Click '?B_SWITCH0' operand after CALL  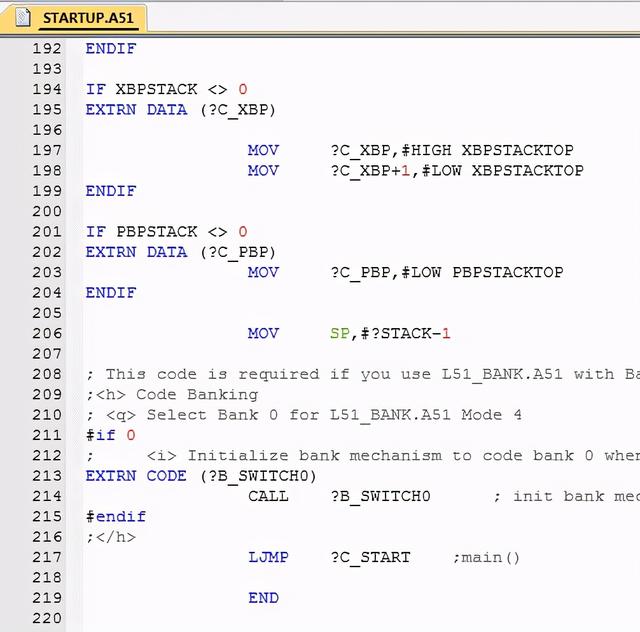coord(380,496)
